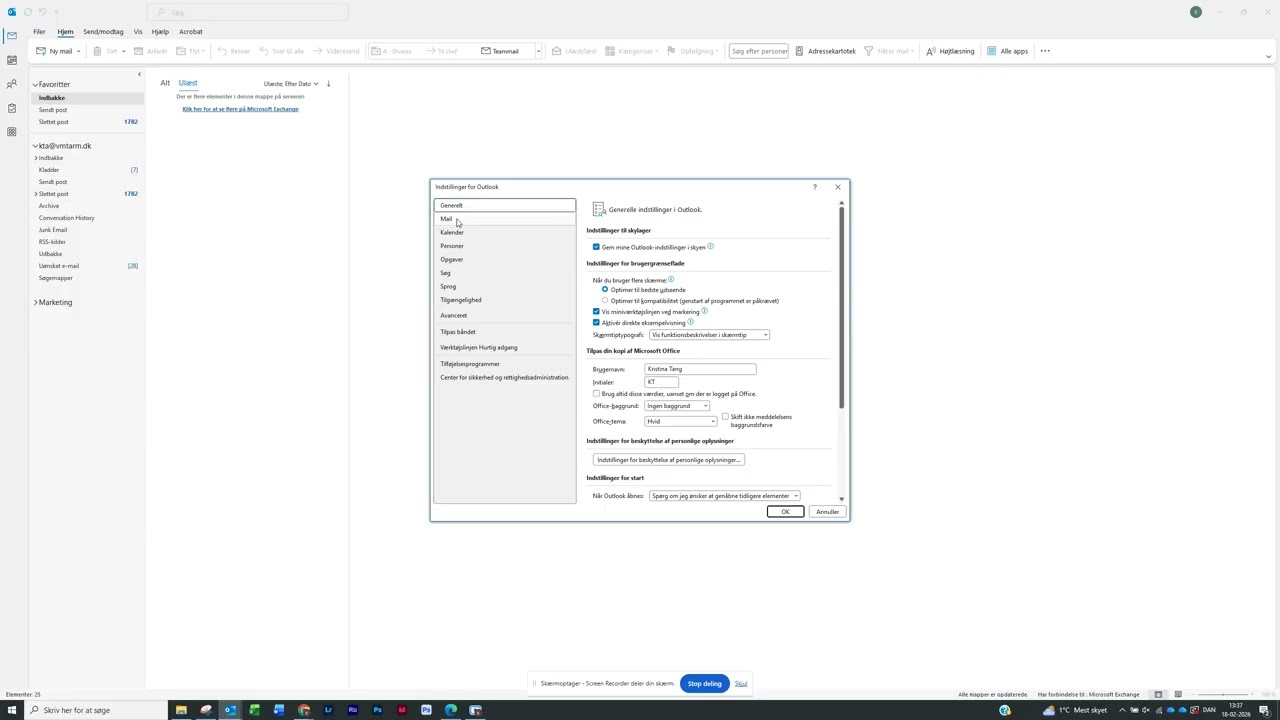
Task: Click the Ny mail envelope button
Action: click(x=54, y=51)
